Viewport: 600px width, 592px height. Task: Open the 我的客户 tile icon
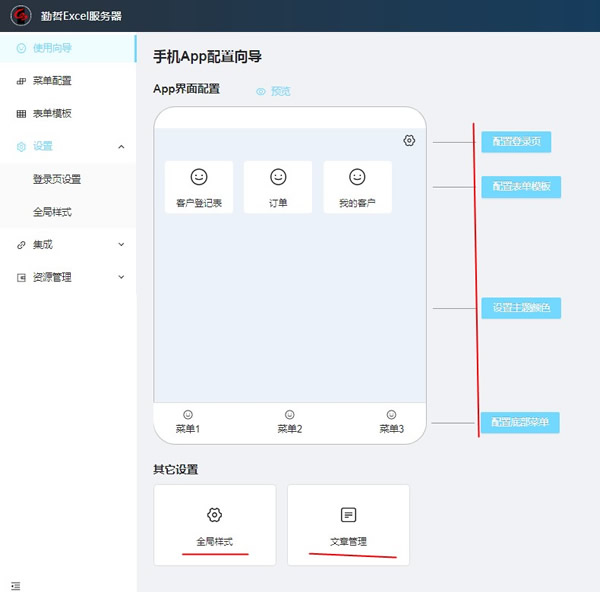point(357,177)
